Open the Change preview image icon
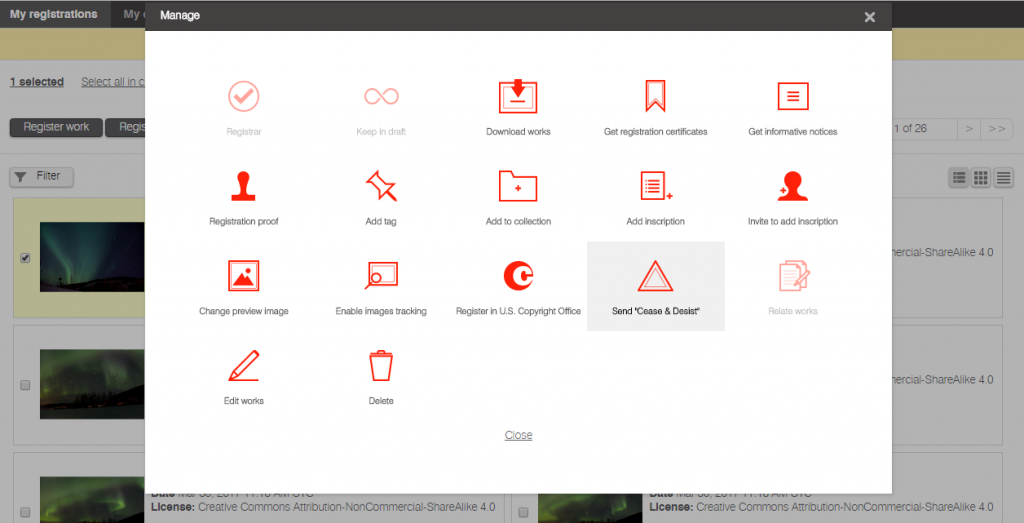This screenshot has width=1024, height=523. point(243,277)
